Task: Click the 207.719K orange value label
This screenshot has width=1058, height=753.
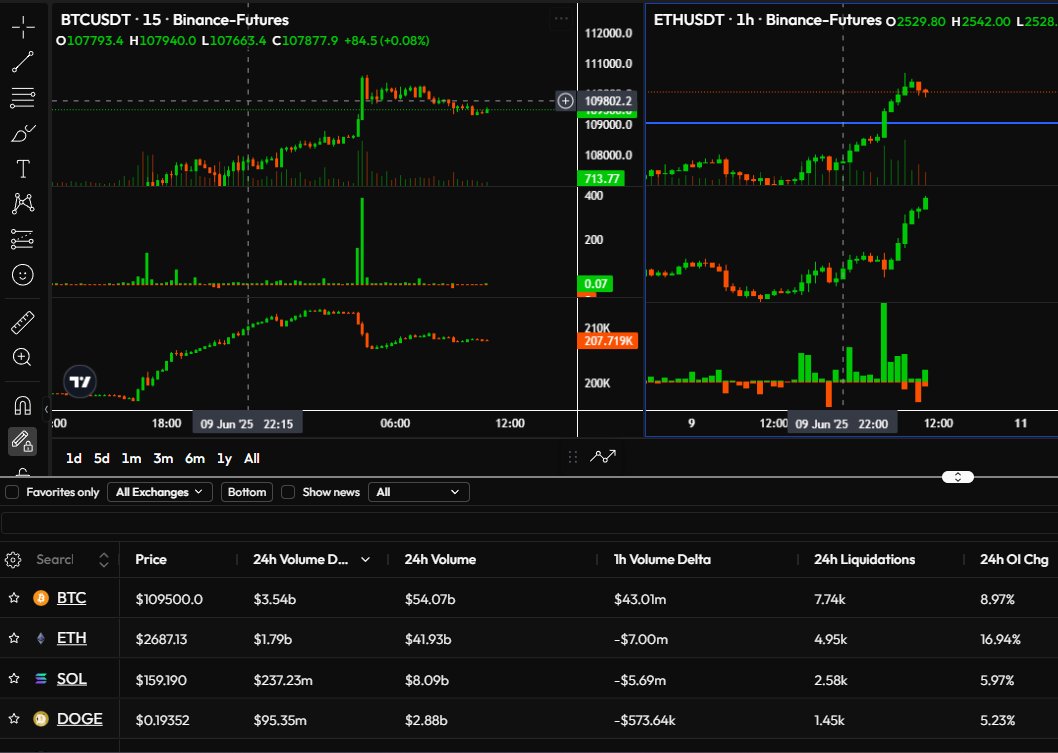Action: [607, 341]
